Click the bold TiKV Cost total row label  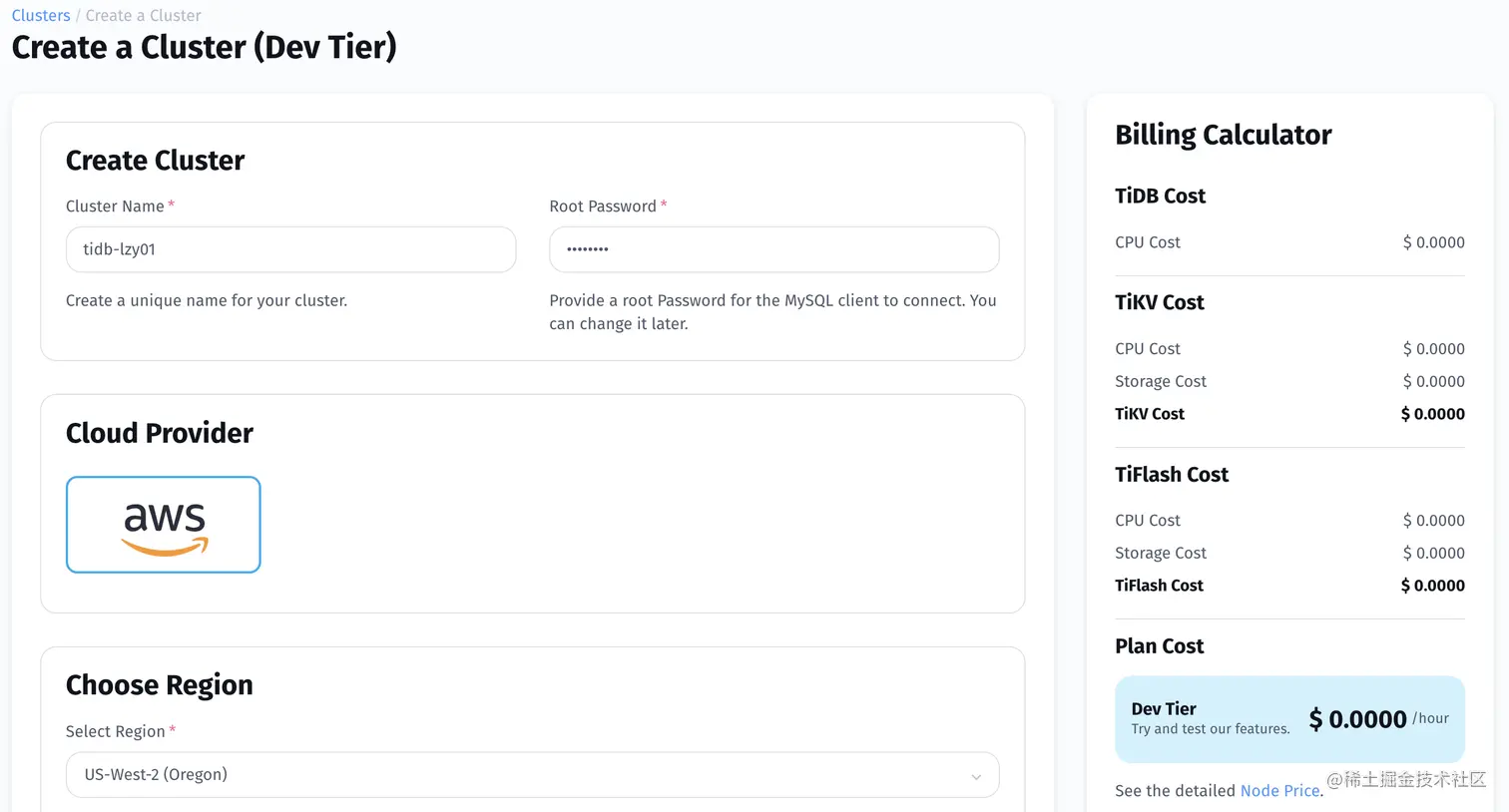point(1150,414)
